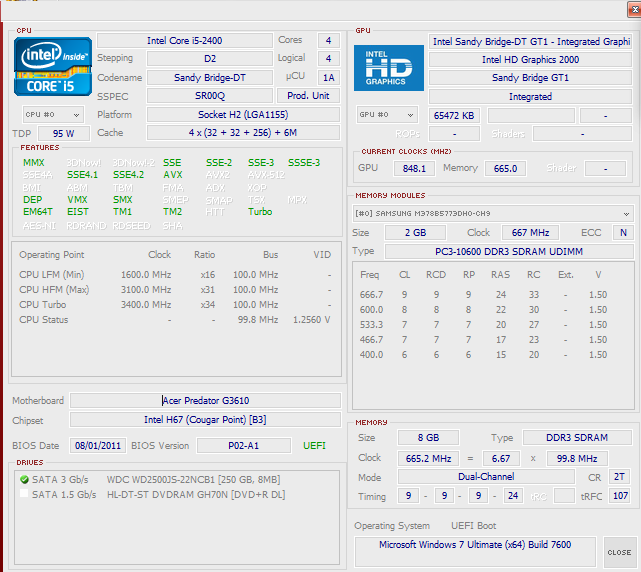Image resolution: width=641 pixels, height=572 pixels.
Task: Click the CPU HFM (Max) row
Action: pos(175,289)
